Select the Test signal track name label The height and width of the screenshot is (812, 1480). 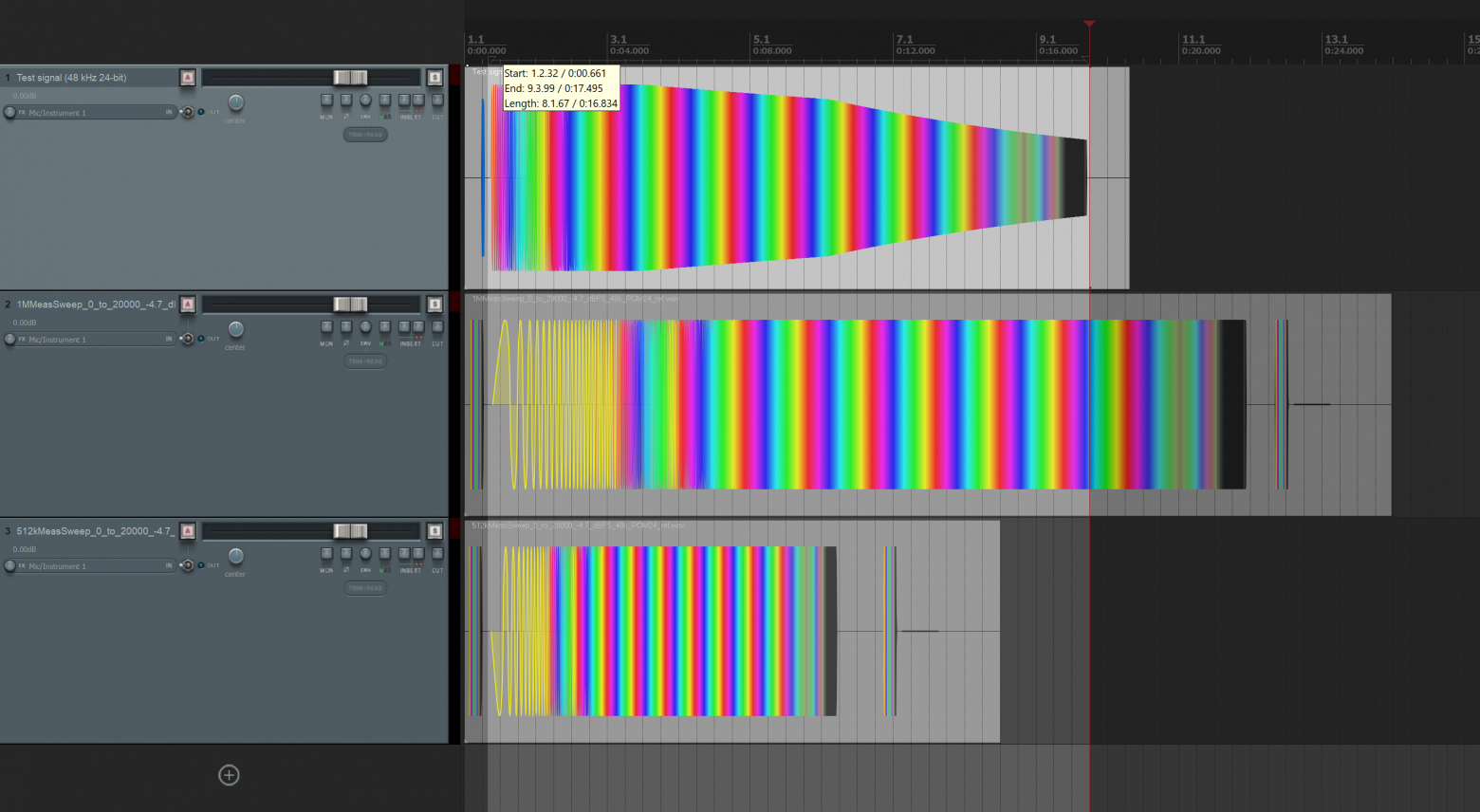(x=71, y=78)
